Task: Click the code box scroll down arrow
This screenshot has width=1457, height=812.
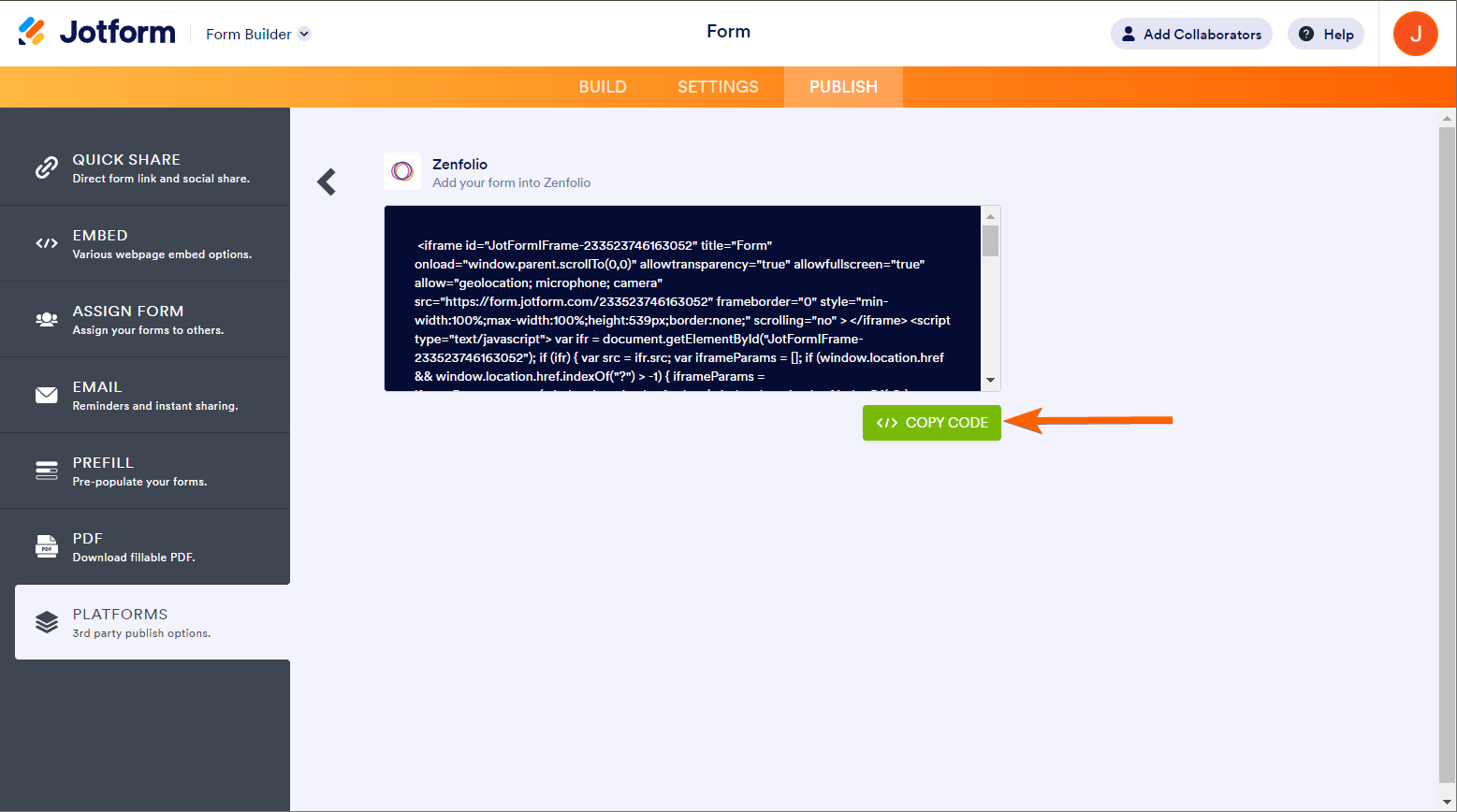Action: pyautogui.click(x=990, y=381)
